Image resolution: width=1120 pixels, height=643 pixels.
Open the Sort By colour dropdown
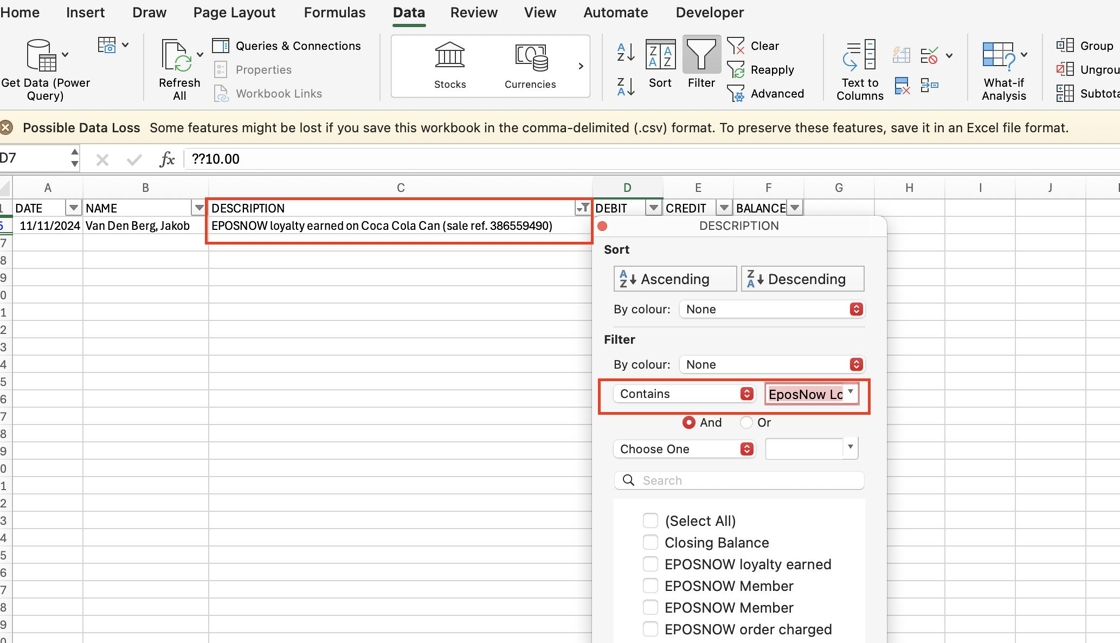(x=771, y=309)
